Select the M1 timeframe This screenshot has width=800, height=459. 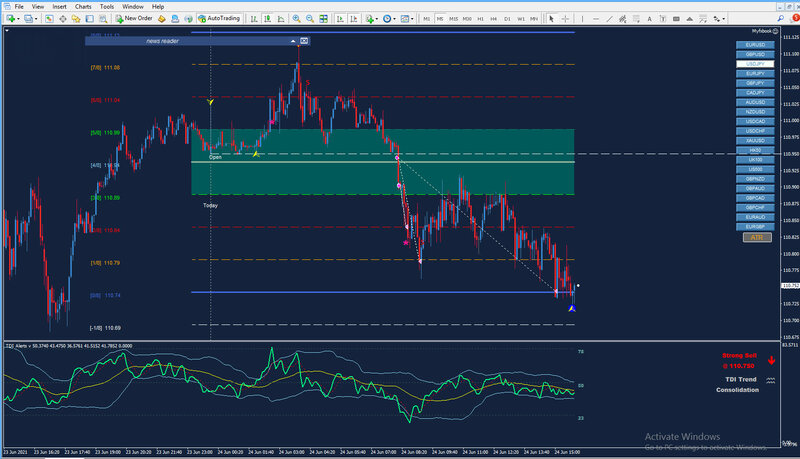[x=427, y=19]
